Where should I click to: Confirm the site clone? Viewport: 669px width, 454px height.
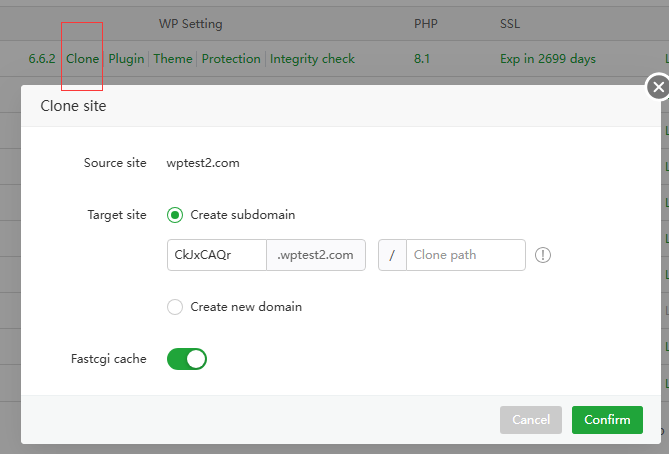click(x=607, y=420)
